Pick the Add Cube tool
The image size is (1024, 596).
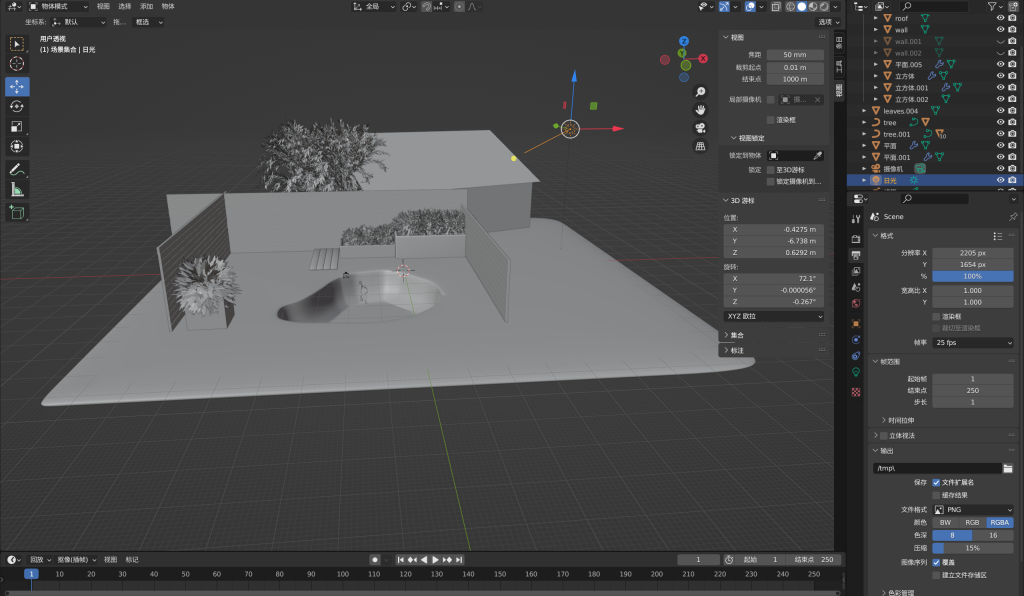pos(17,212)
